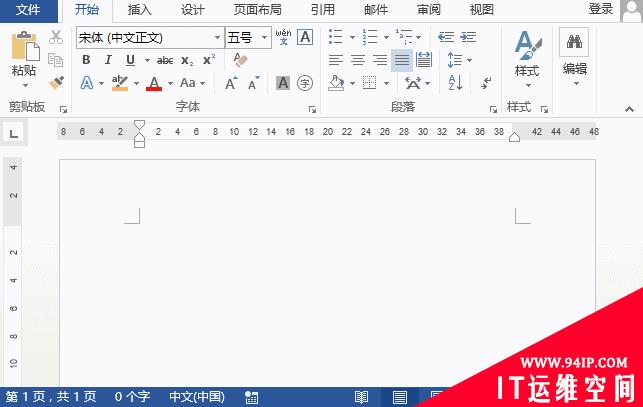643x407 pixels.
Task: Apply red font color
Action: point(154,83)
